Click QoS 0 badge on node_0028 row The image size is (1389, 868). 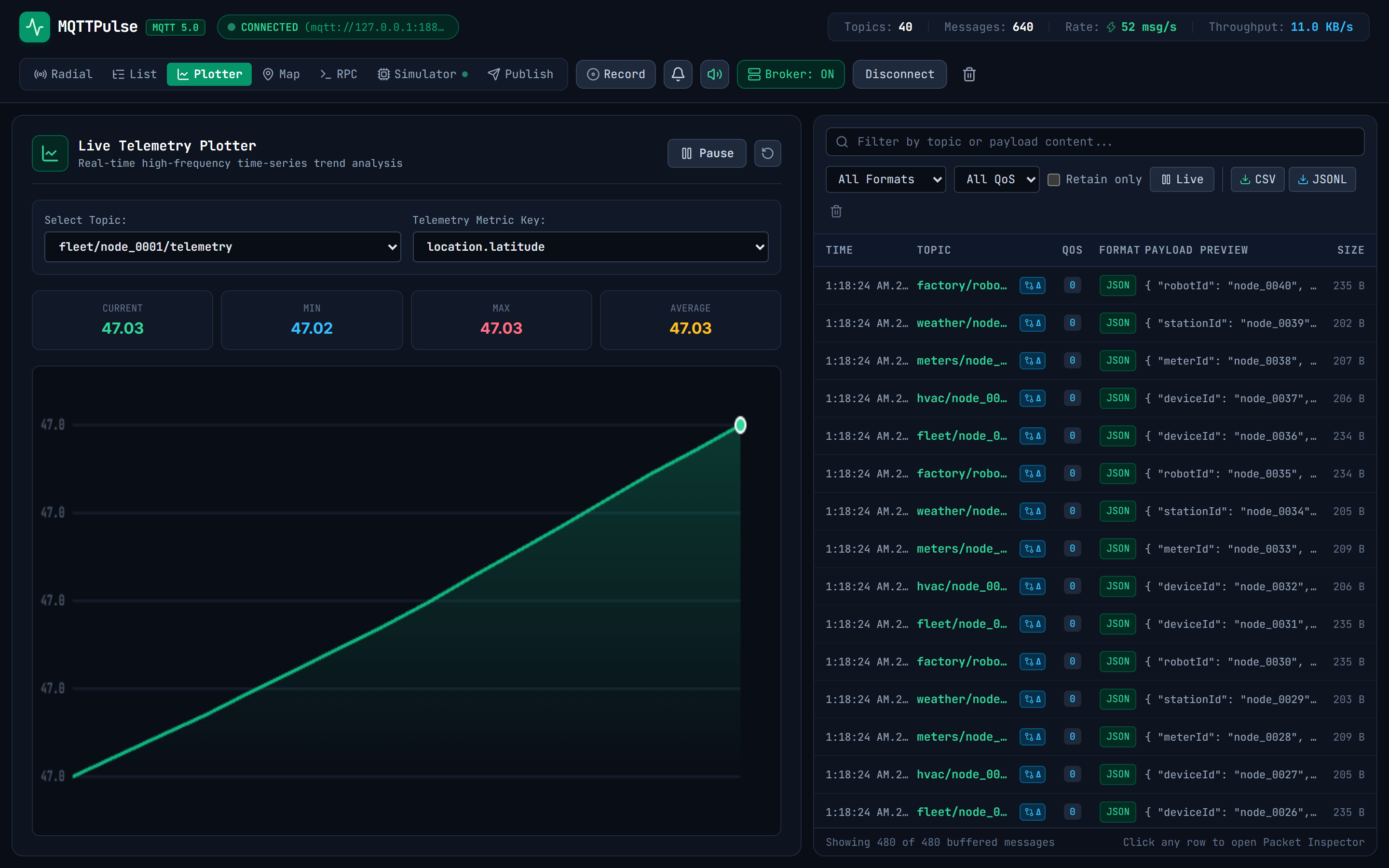(1072, 737)
